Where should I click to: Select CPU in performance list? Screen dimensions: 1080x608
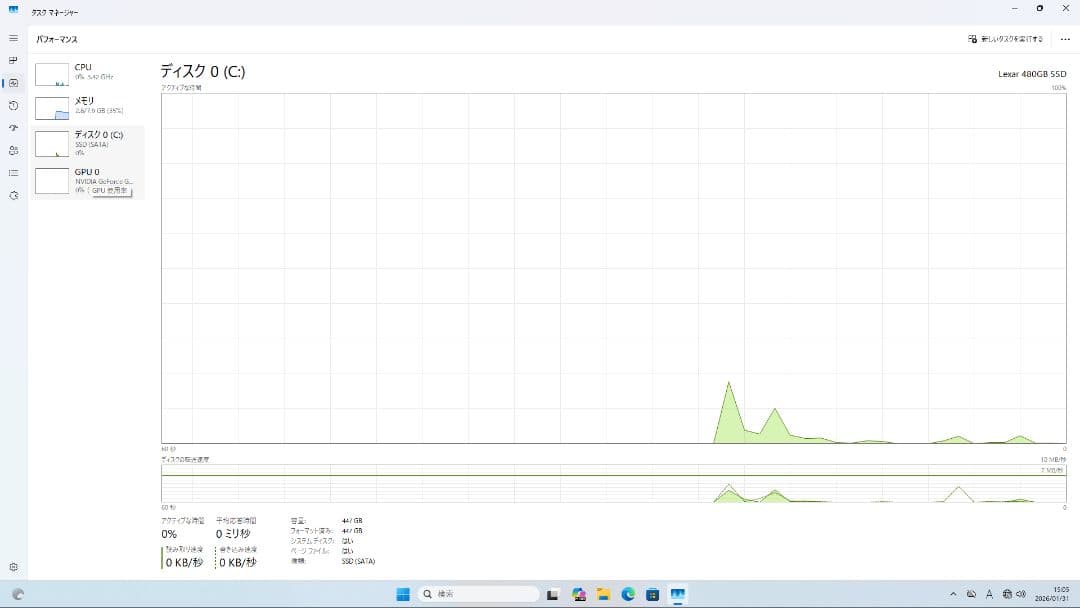click(x=87, y=72)
